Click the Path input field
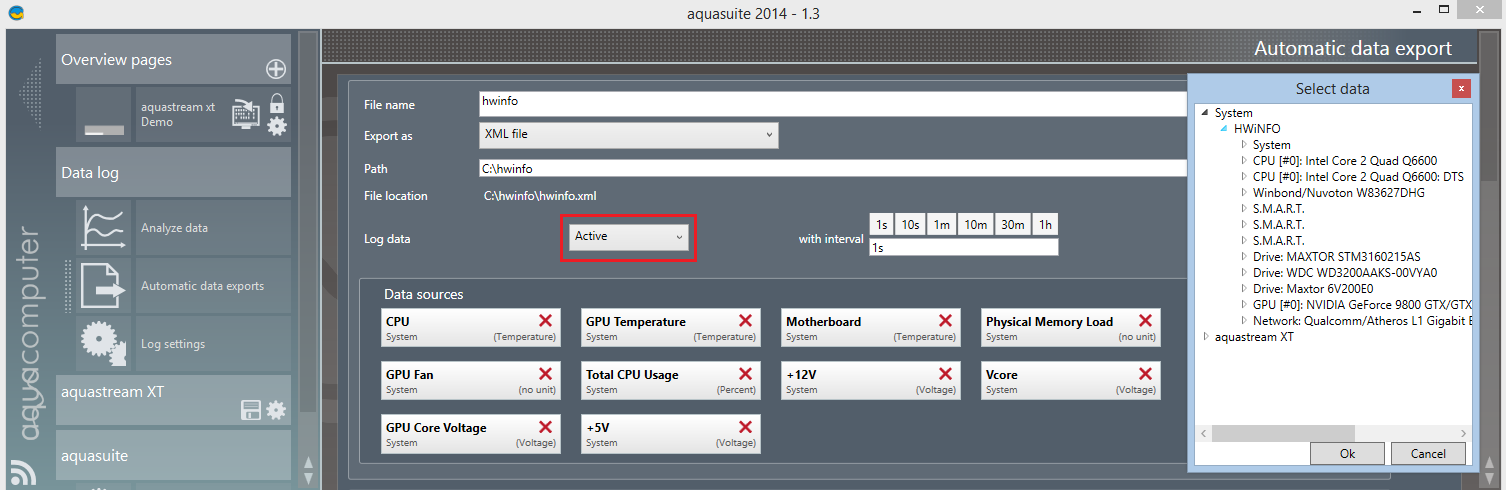The width and height of the screenshot is (1506, 490). pos(833,169)
